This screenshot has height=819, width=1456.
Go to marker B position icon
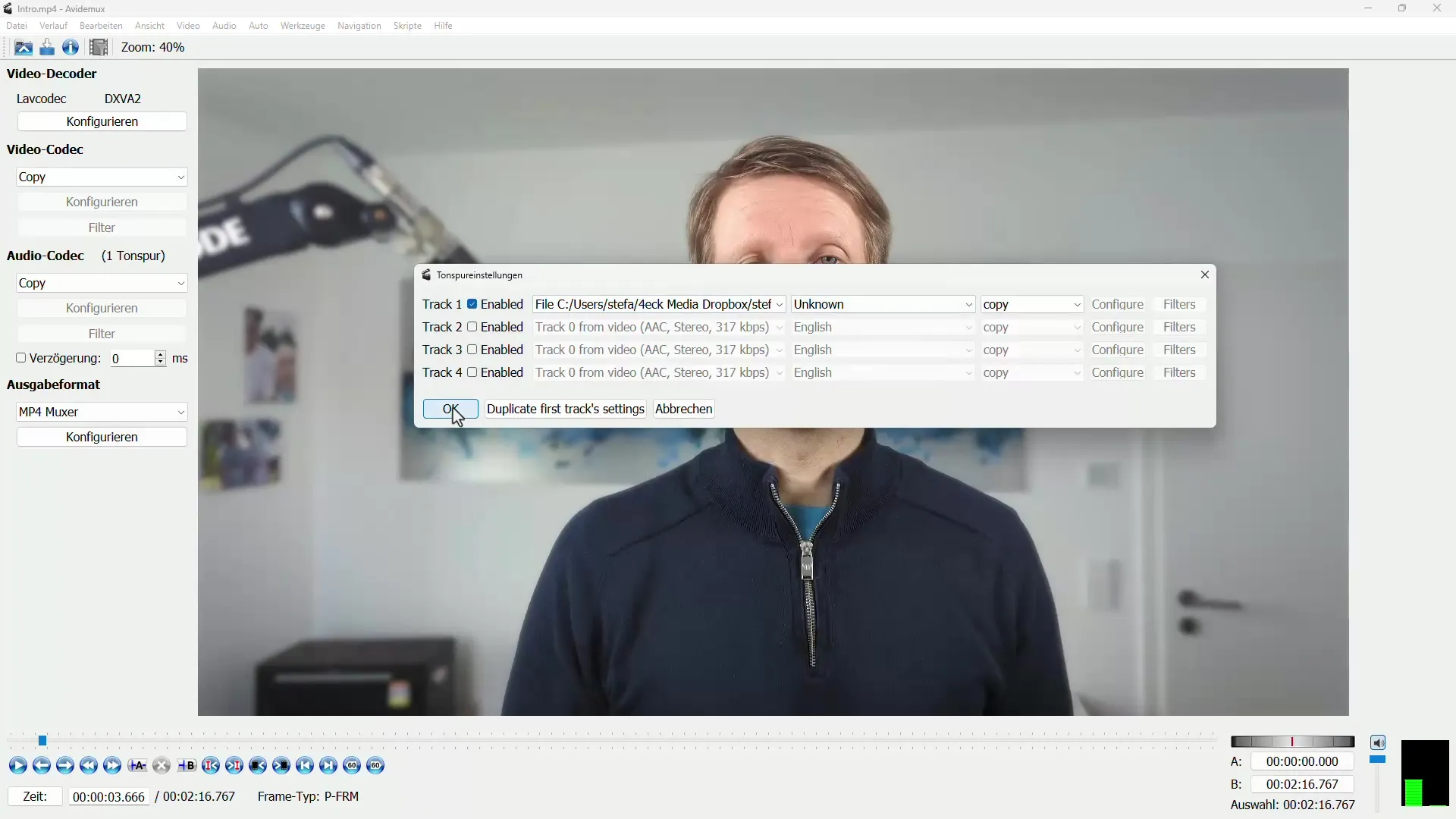[x=234, y=766]
